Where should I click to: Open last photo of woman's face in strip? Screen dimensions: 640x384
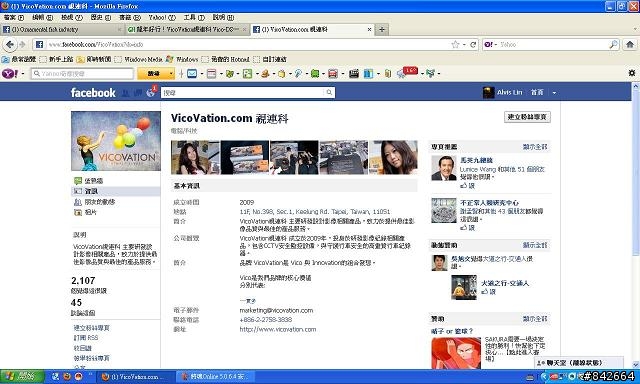click(393, 158)
